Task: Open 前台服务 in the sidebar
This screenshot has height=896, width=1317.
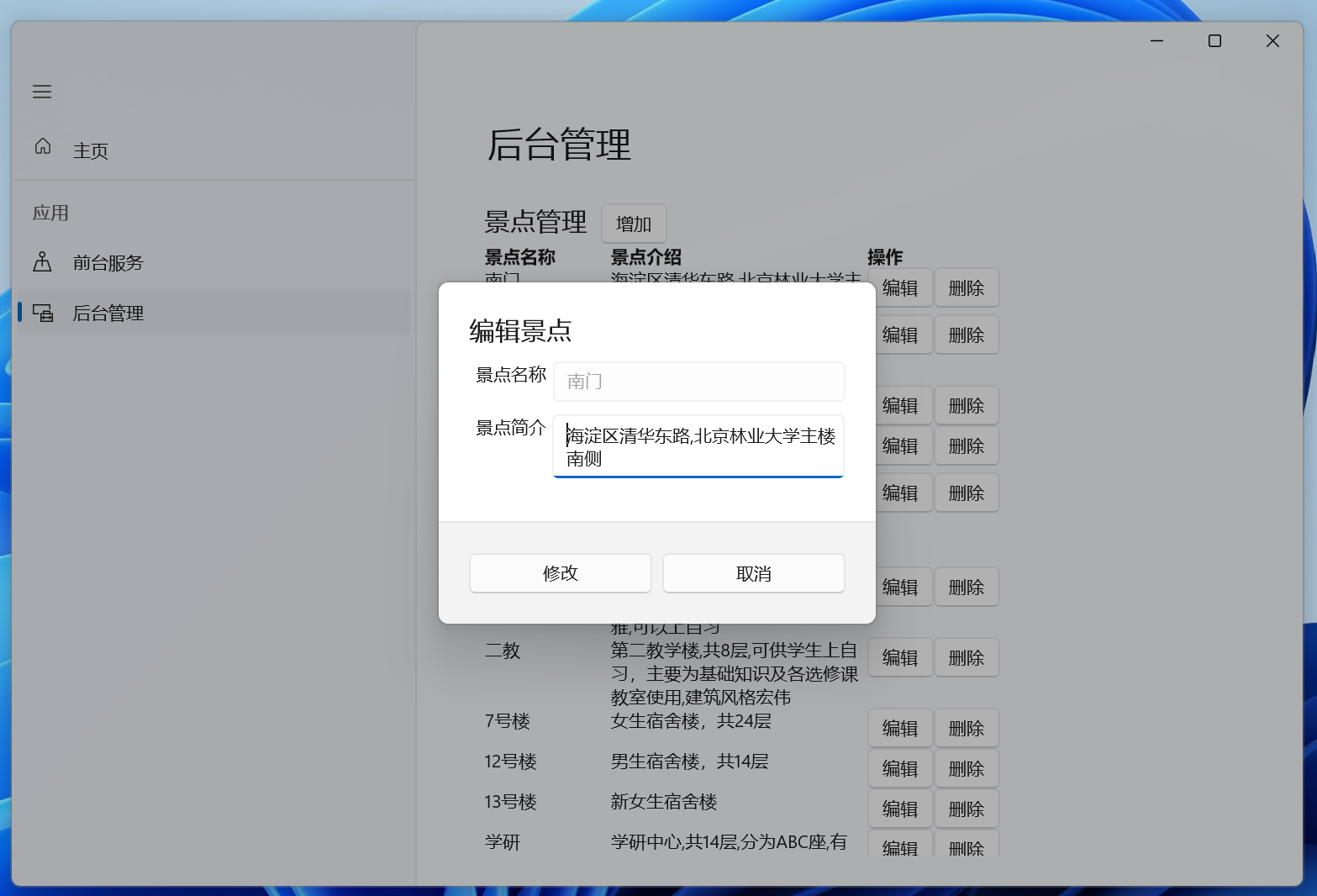Action: [213, 263]
